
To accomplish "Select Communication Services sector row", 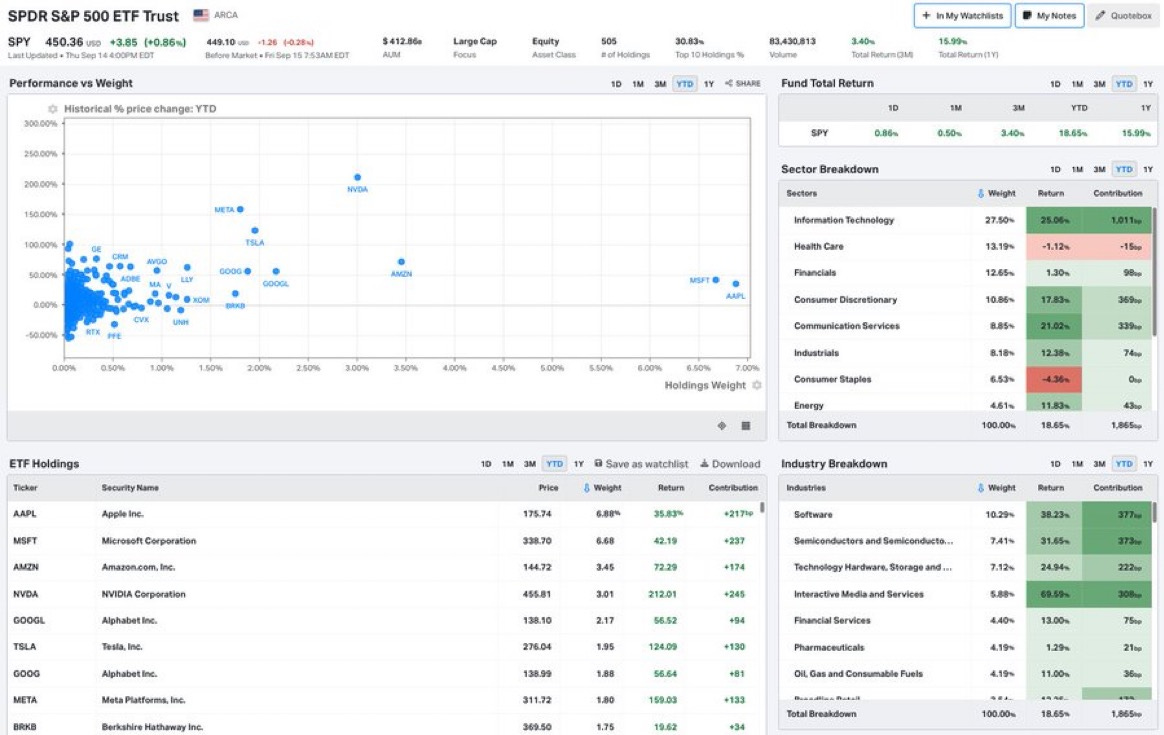I will (x=965, y=326).
